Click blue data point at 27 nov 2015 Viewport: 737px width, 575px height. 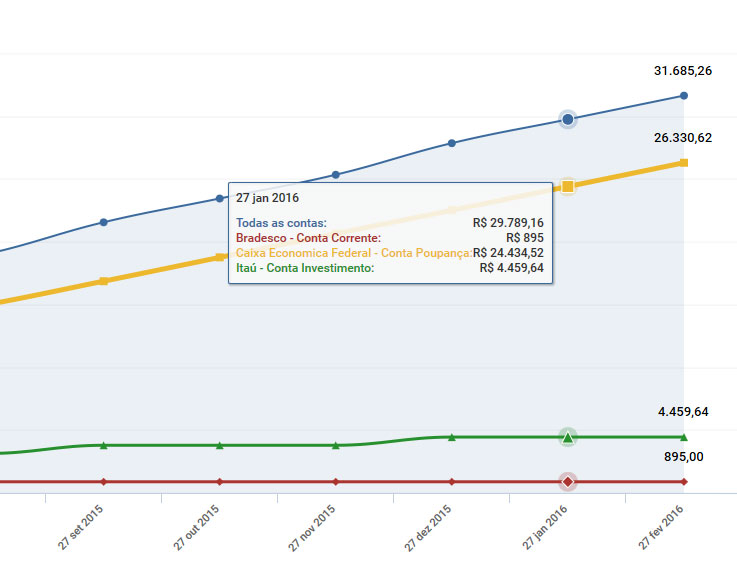tap(336, 175)
